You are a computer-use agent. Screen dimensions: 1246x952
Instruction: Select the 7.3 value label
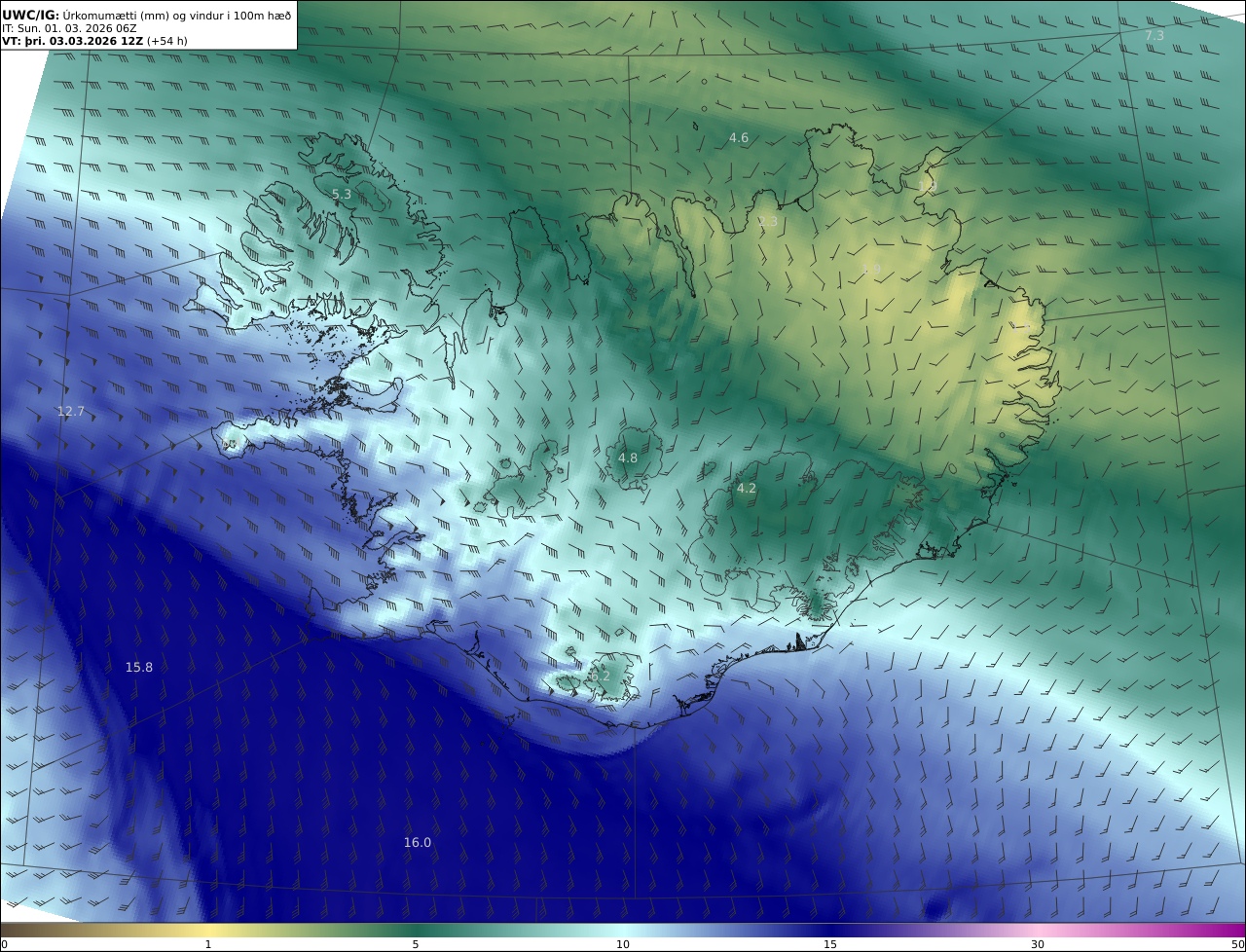point(1154,35)
